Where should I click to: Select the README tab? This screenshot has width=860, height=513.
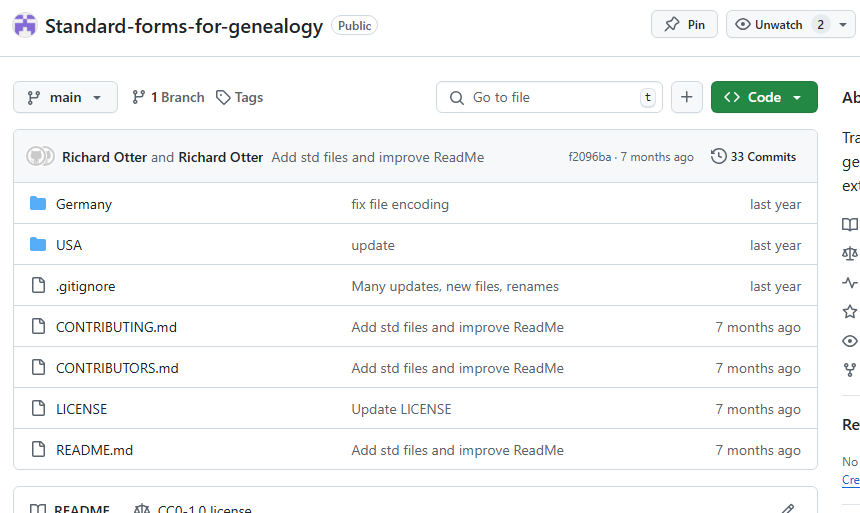70,508
